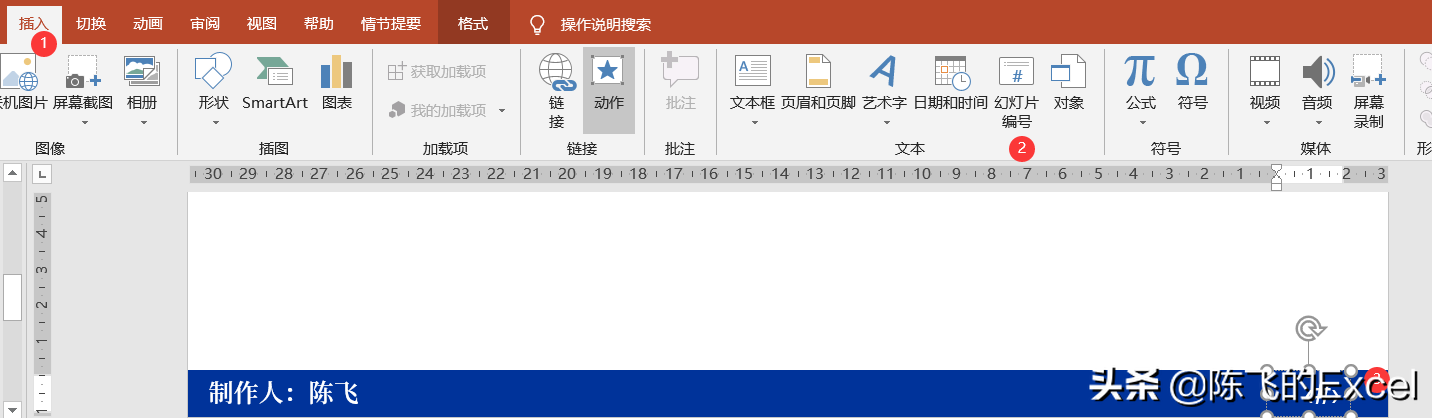Insert 音频 audio
This screenshot has height=418, width=1432.
pyautogui.click(x=1317, y=82)
